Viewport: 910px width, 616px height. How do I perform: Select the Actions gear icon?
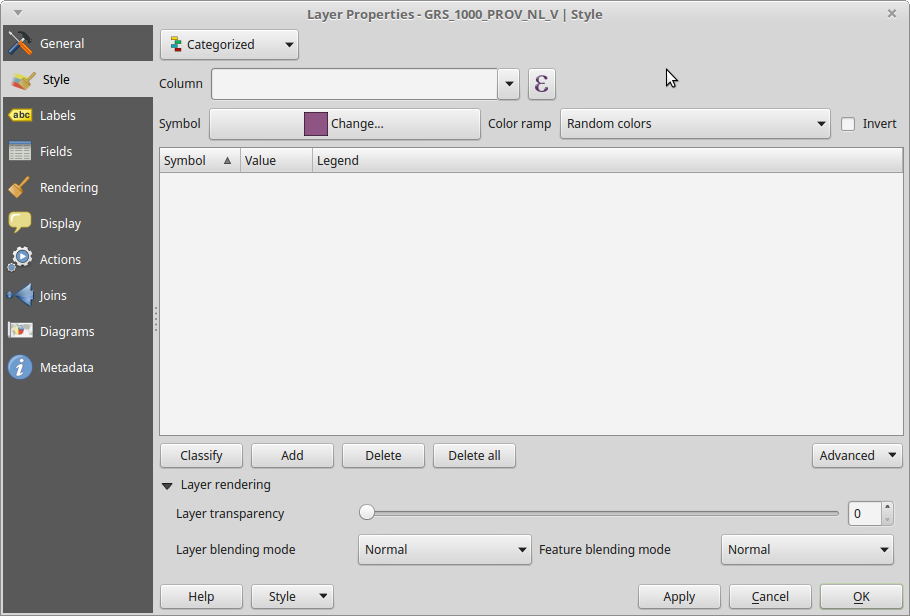point(20,260)
